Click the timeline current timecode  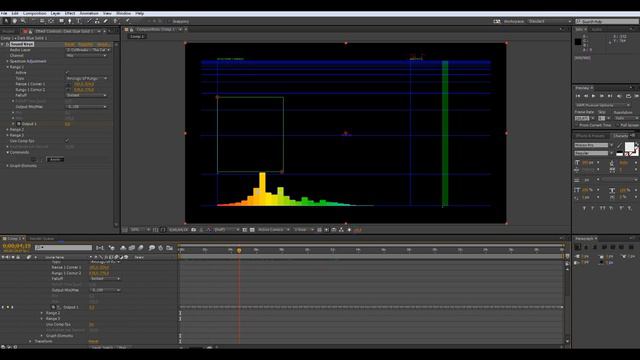(x=17, y=246)
